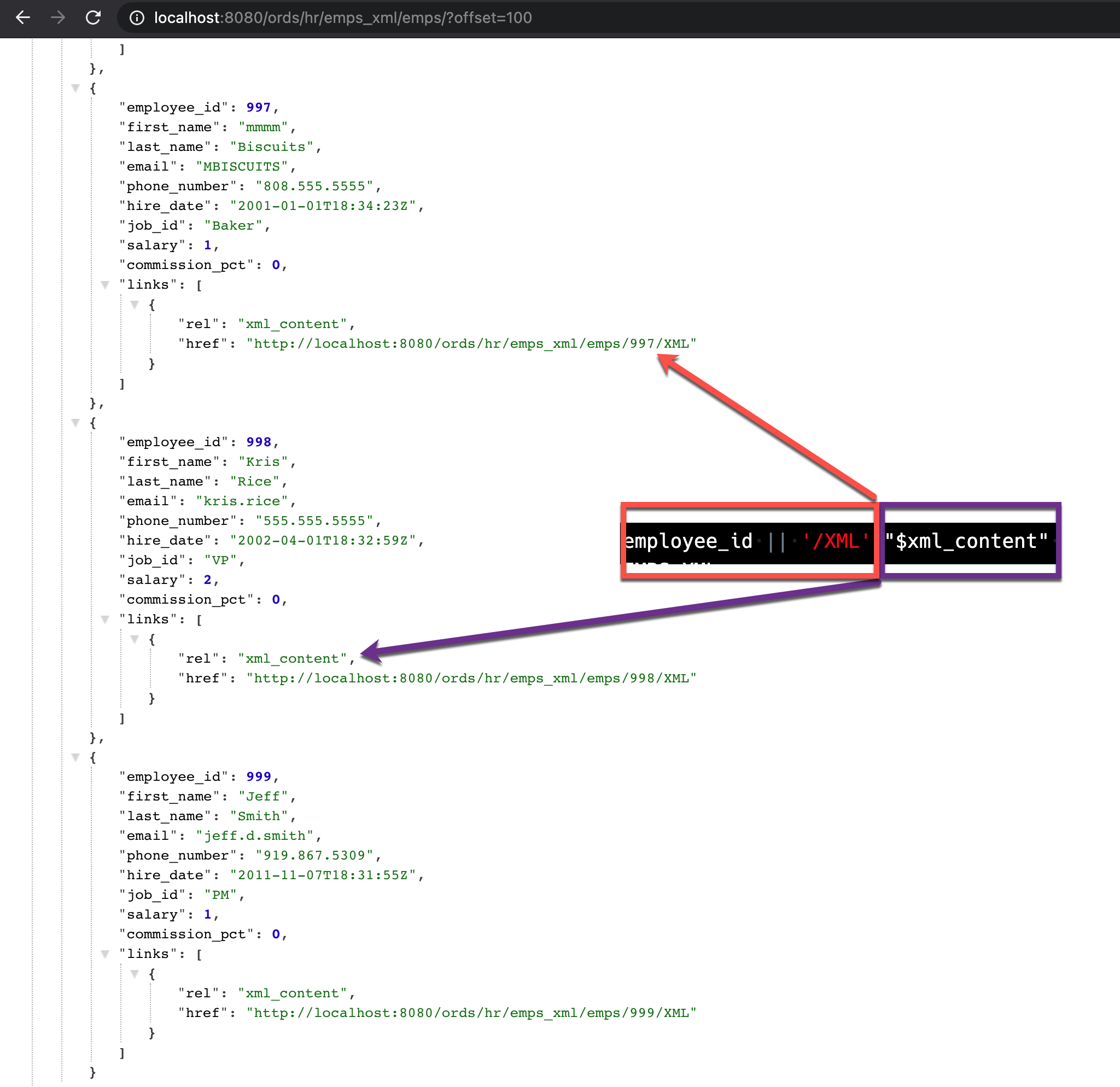
Task: Select the first_name value "Kris"
Action: (x=263, y=462)
